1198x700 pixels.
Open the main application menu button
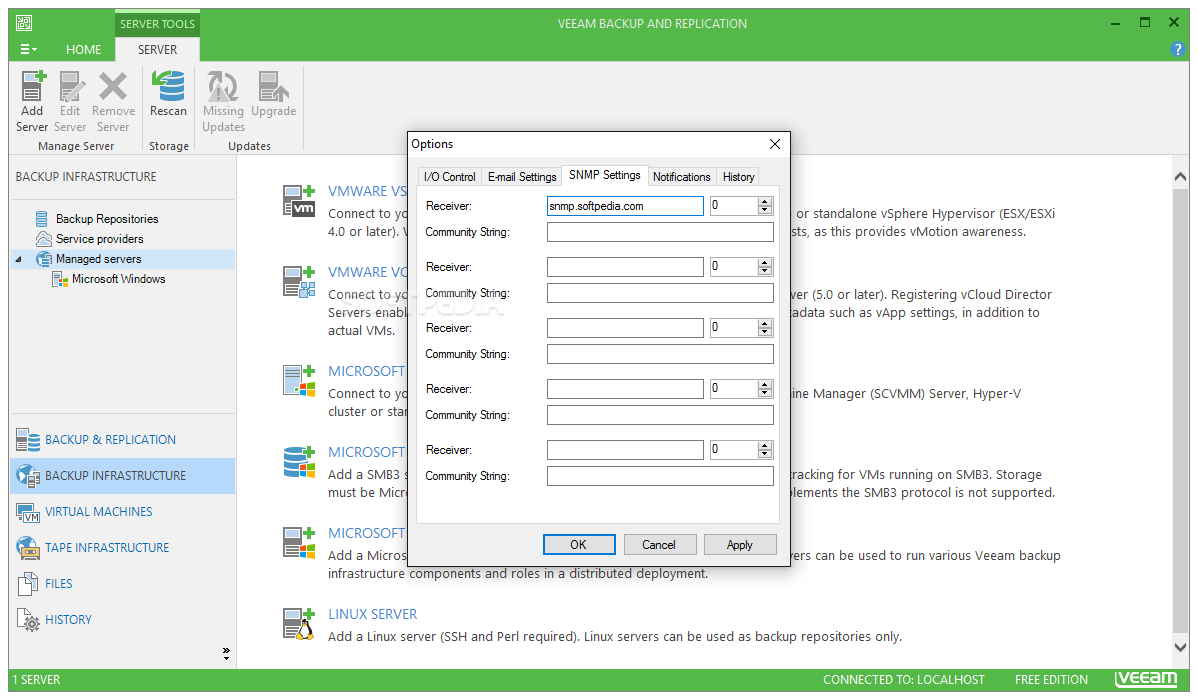[x=28, y=49]
